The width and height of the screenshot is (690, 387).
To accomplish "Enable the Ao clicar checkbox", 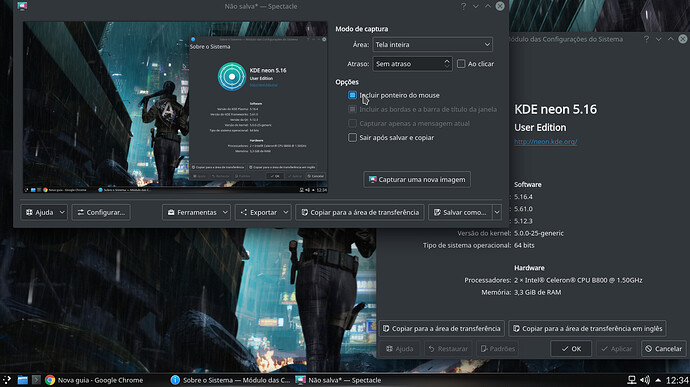I will click(461, 64).
